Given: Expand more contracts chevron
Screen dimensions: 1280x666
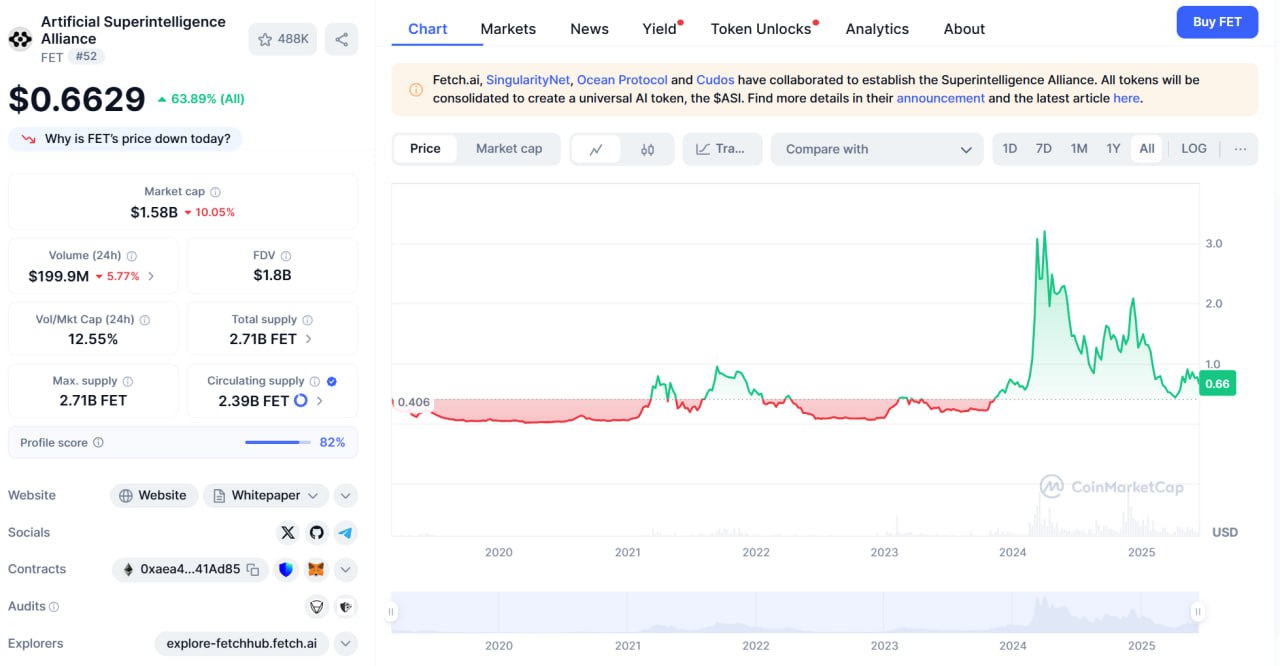Looking at the screenshot, I should 345,569.
